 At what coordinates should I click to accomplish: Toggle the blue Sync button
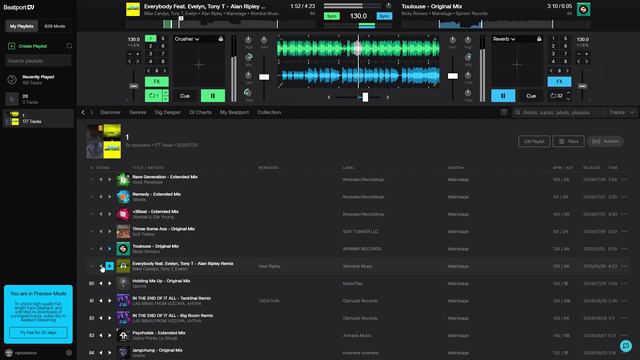384,16
